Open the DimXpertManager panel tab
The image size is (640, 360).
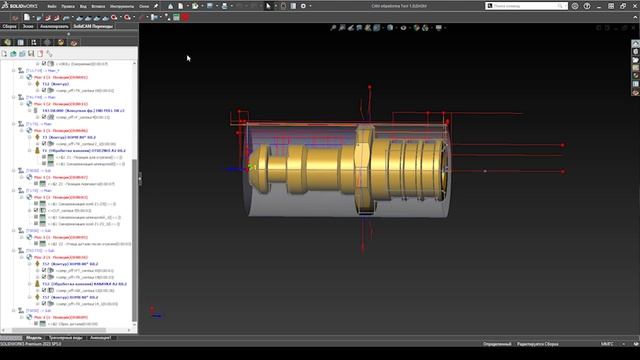[x=47, y=42]
